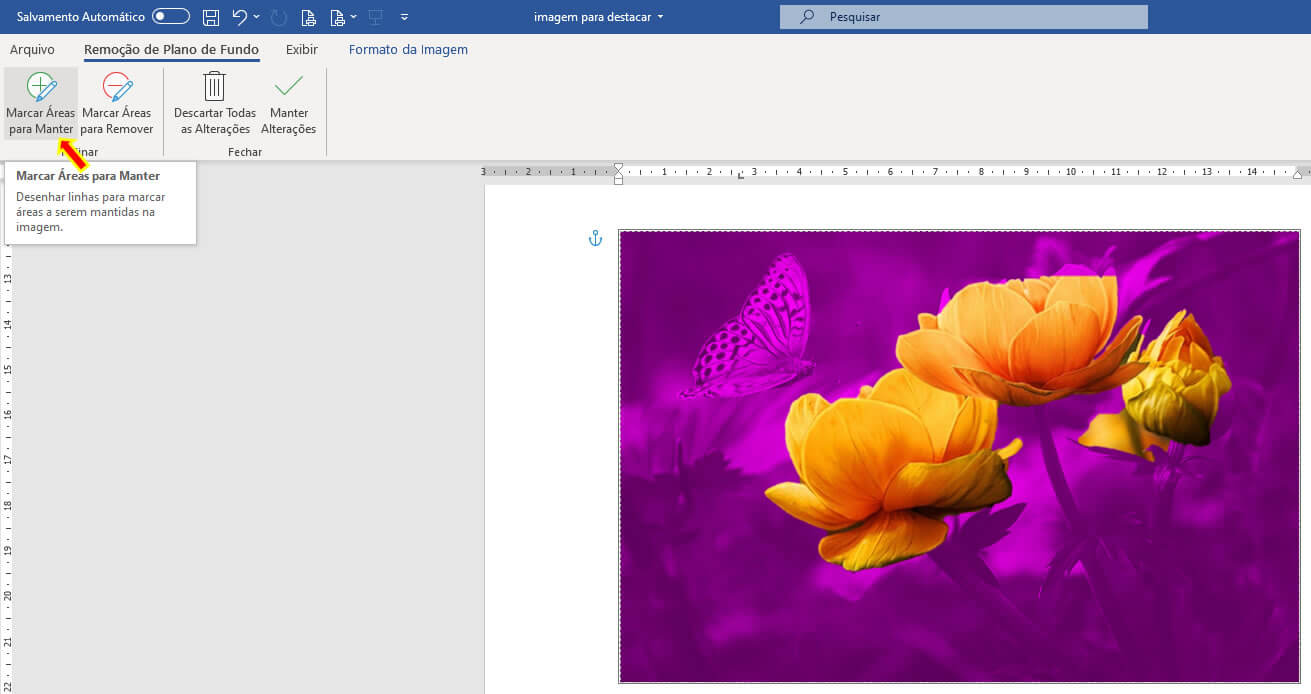1311x694 pixels.
Task: Open the Customize Quick Access Toolbar dropdown
Action: click(x=404, y=17)
